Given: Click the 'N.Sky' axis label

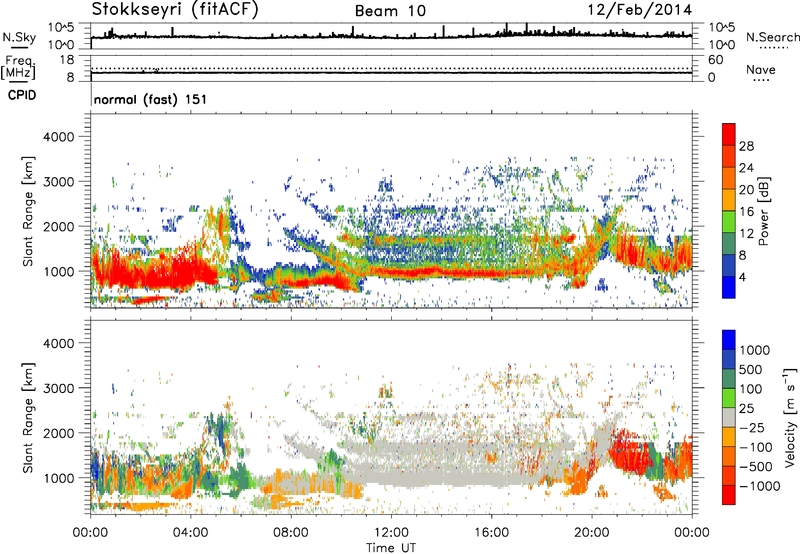Looking at the screenshot, I should tap(19, 37).
